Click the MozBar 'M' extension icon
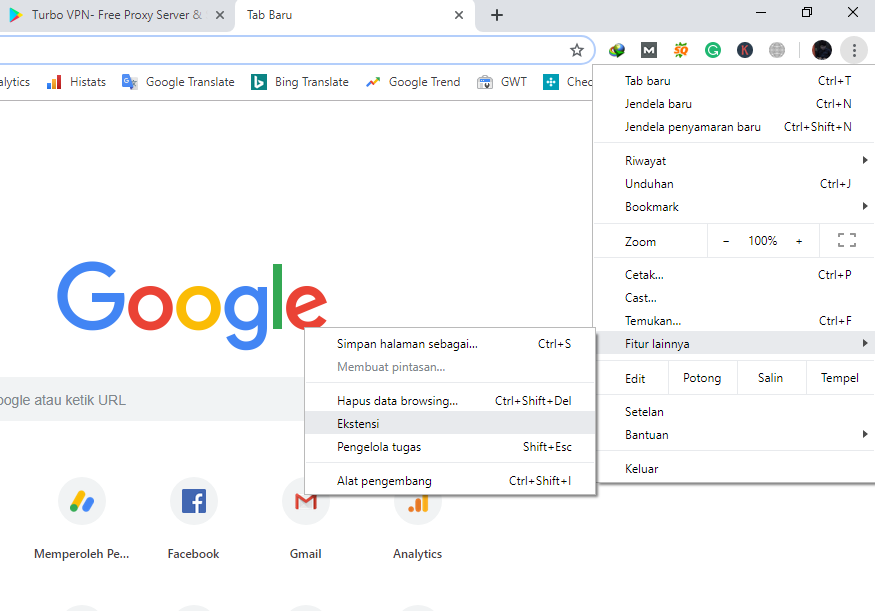The image size is (875, 611). 648,51
